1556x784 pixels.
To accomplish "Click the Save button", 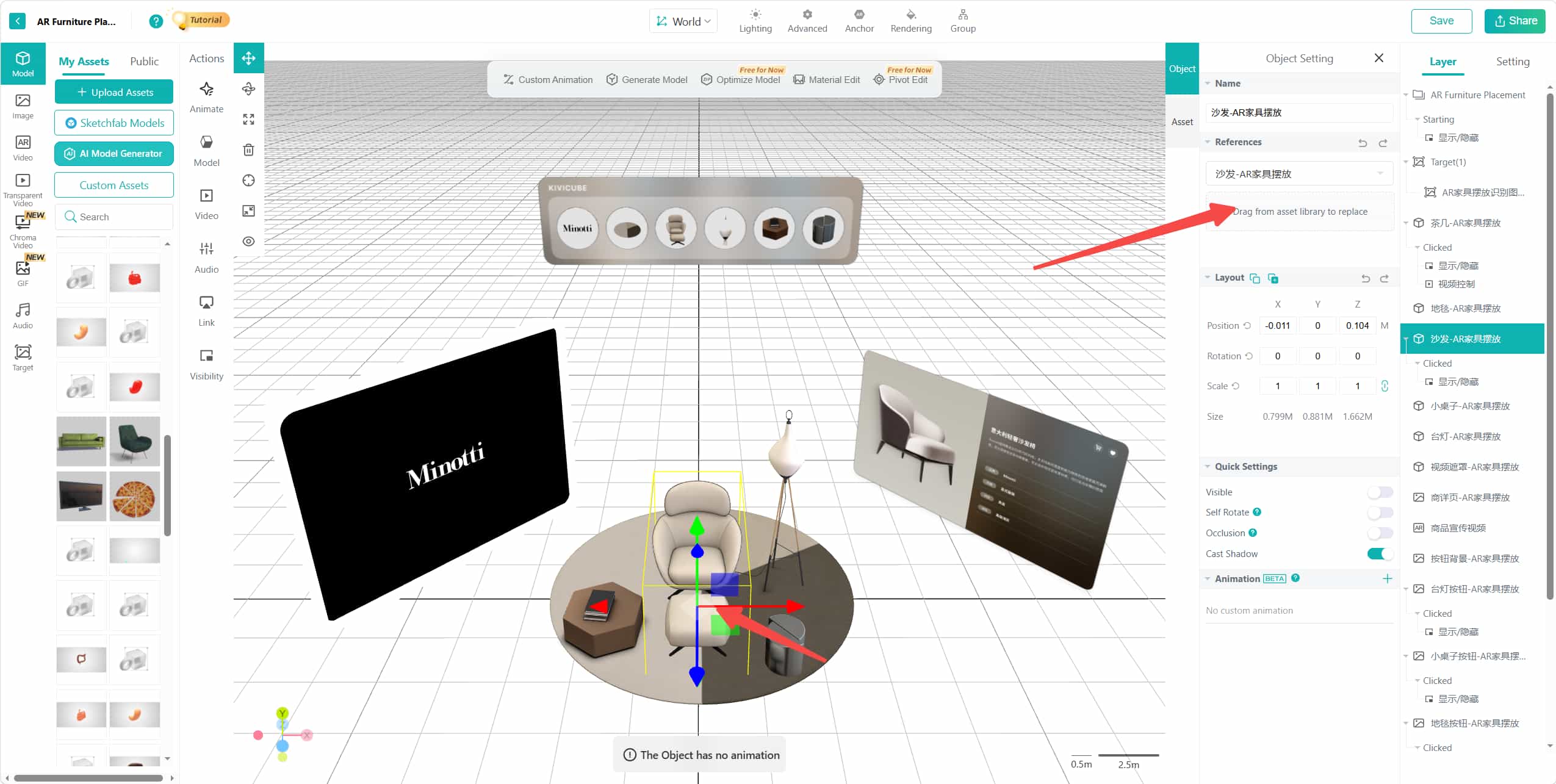I will click(x=1441, y=21).
